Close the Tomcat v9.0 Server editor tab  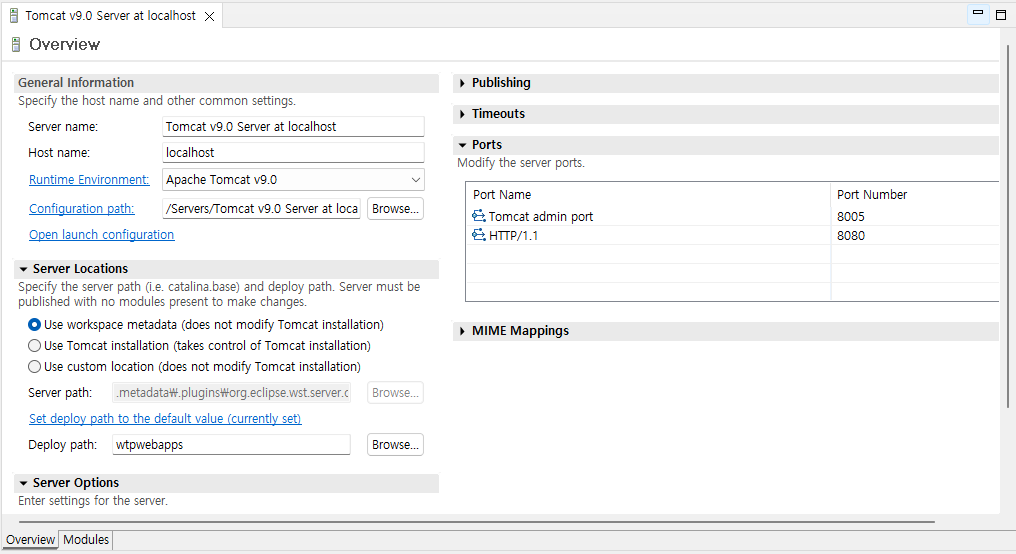[209, 16]
